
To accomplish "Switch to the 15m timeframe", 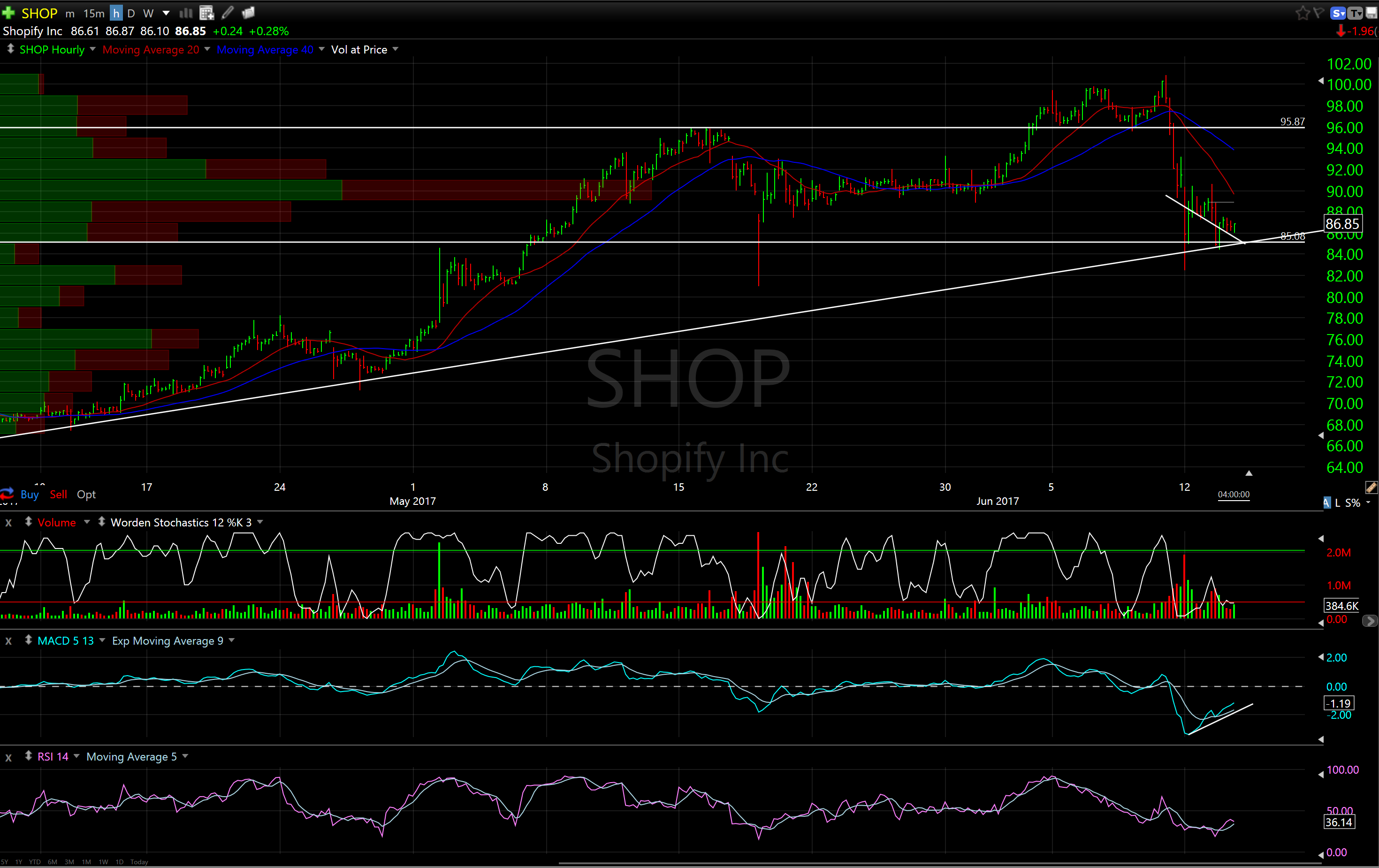I will click(93, 13).
